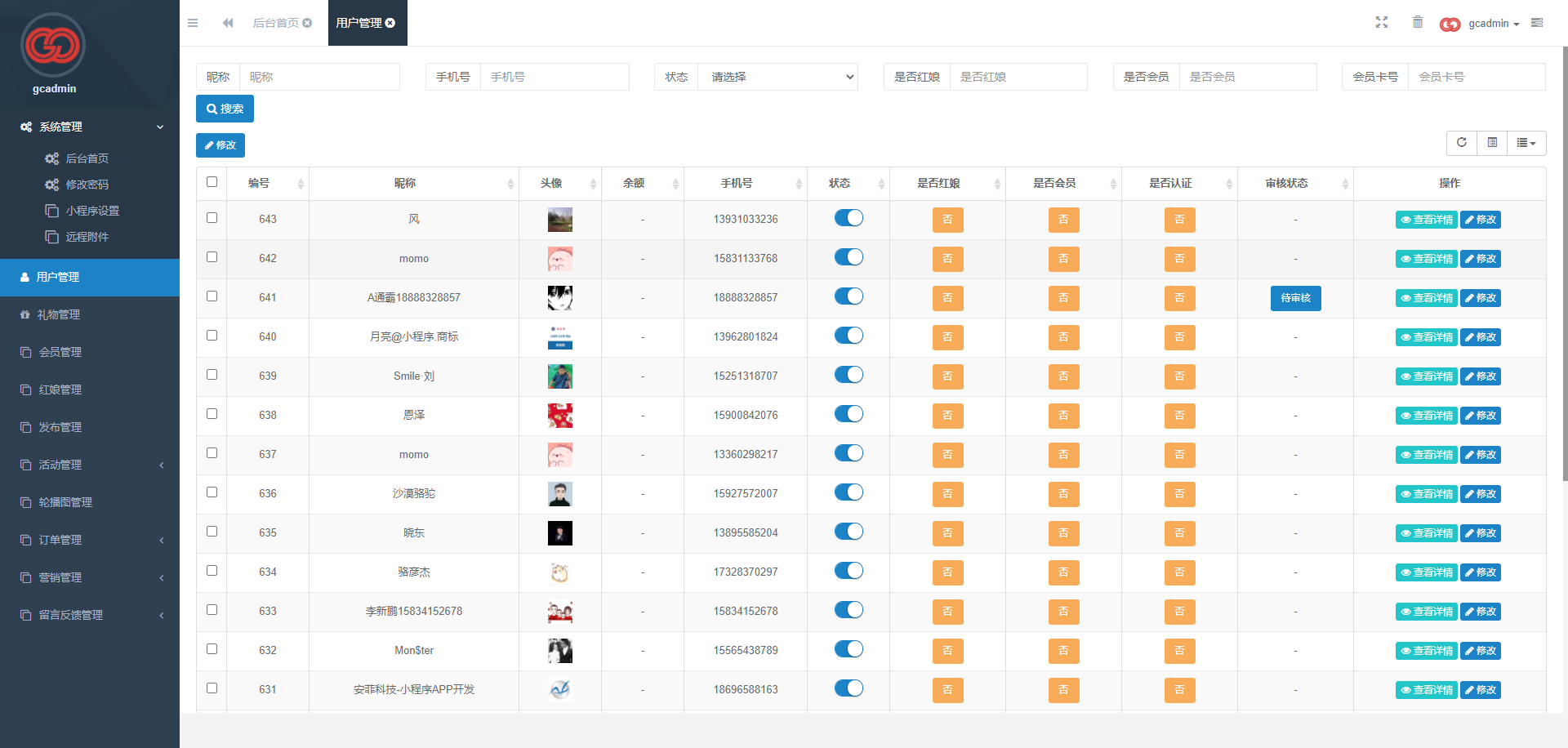
Task: Click the 手机号 search input field
Action: coord(554,77)
